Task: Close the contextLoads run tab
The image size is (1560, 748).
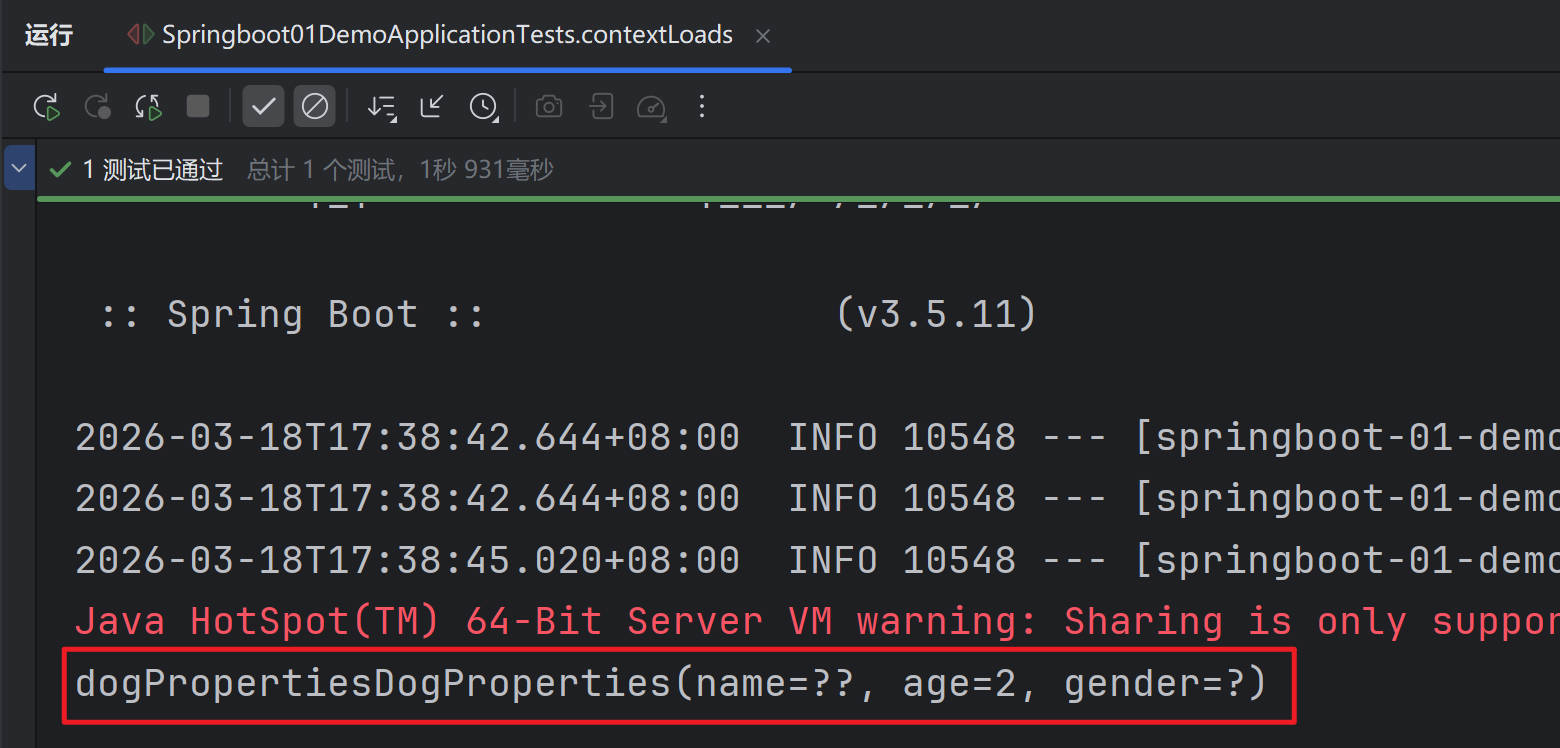Action: (x=763, y=37)
